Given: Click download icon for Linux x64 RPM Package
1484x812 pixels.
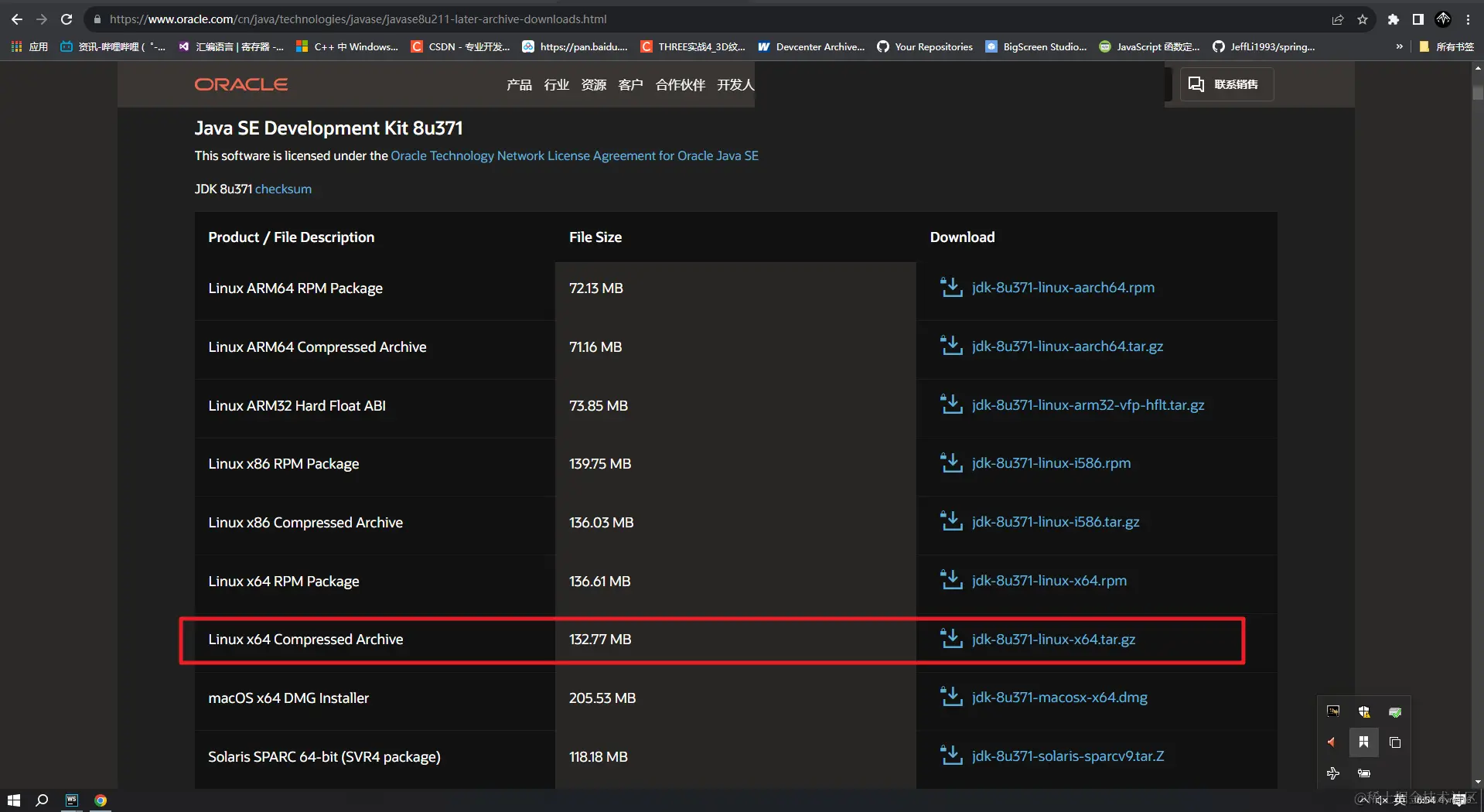Looking at the screenshot, I should (x=950, y=580).
